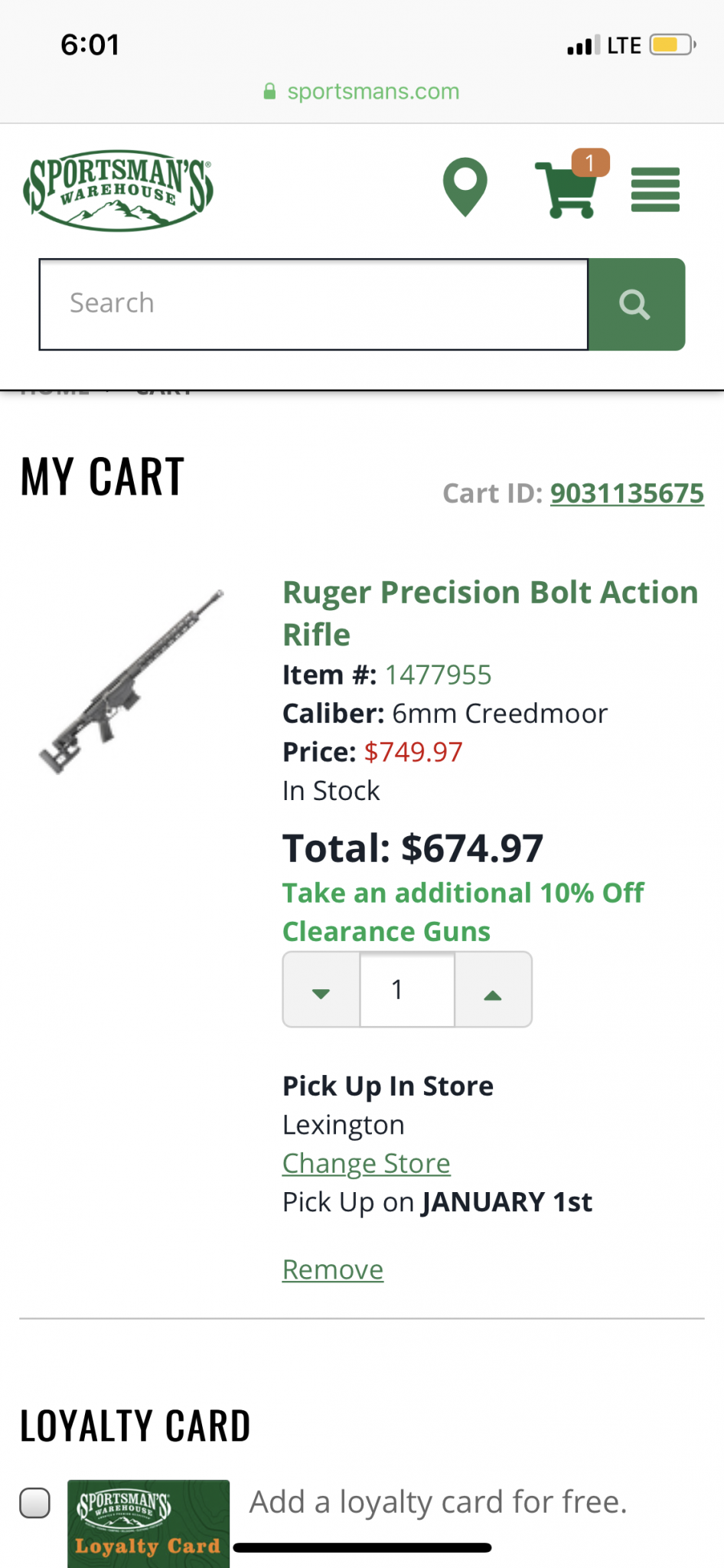Open the store locator pin icon

coord(465,187)
